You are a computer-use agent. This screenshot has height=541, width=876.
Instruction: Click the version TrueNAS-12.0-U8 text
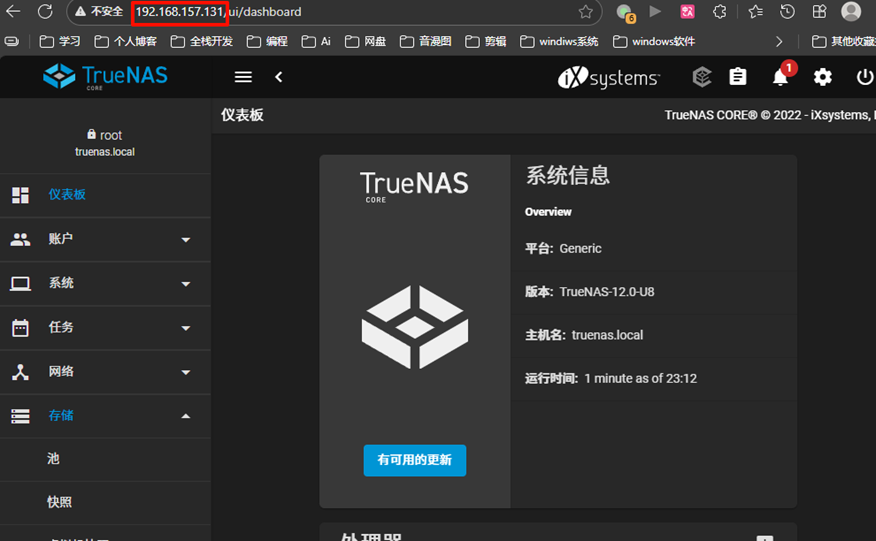[x=607, y=292]
